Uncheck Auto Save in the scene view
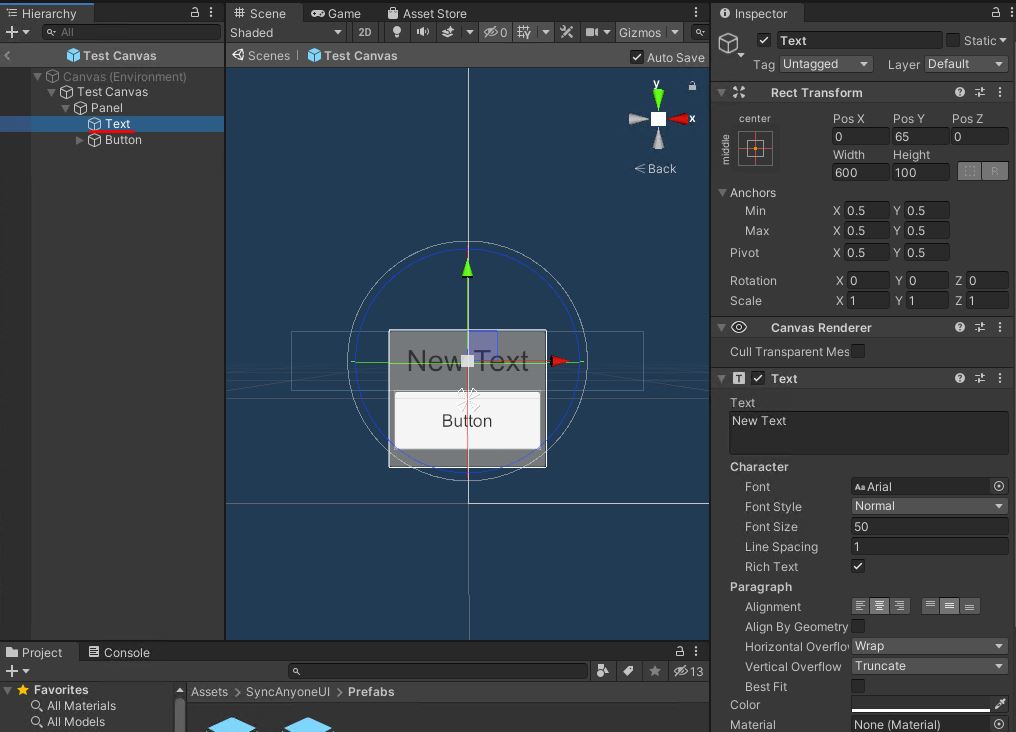The height and width of the screenshot is (732, 1016). coord(637,56)
